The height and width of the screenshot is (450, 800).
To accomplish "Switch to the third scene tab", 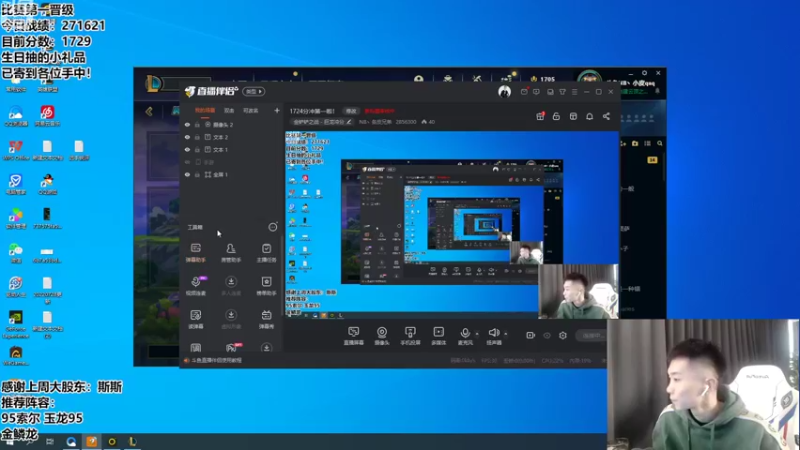I will pos(251,111).
